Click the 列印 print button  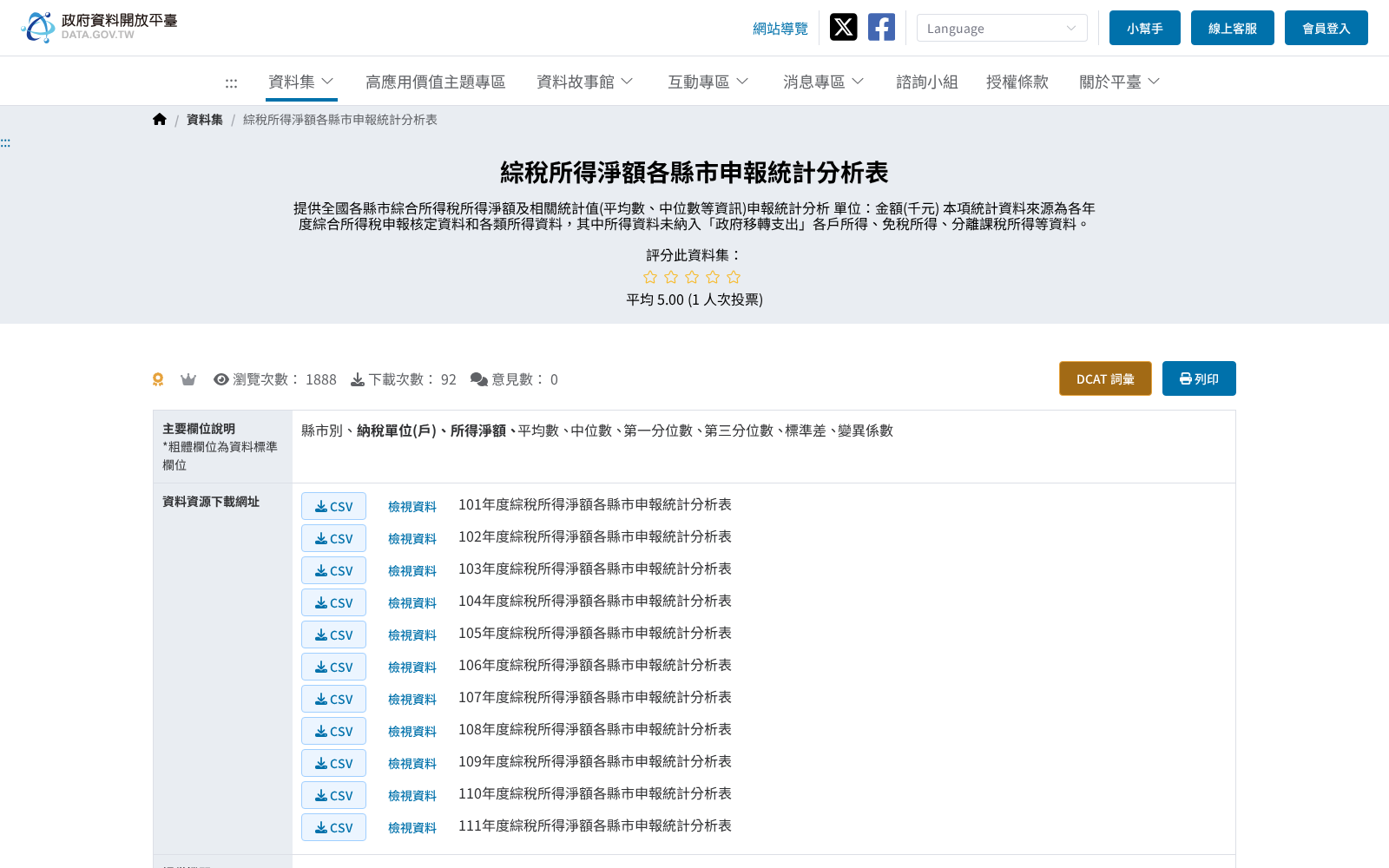tap(1199, 378)
